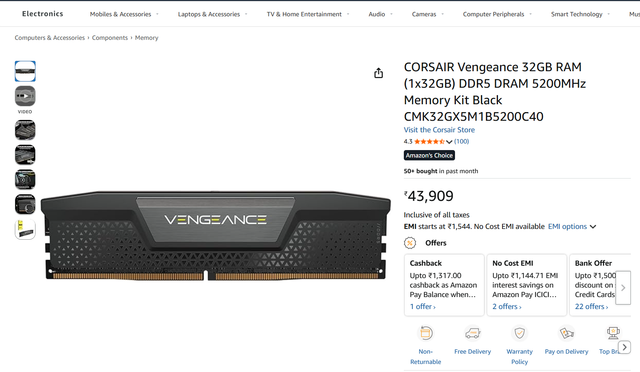Click the Free Delivery truck icon
This screenshot has width=640, height=372.
(x=472, y=333)
